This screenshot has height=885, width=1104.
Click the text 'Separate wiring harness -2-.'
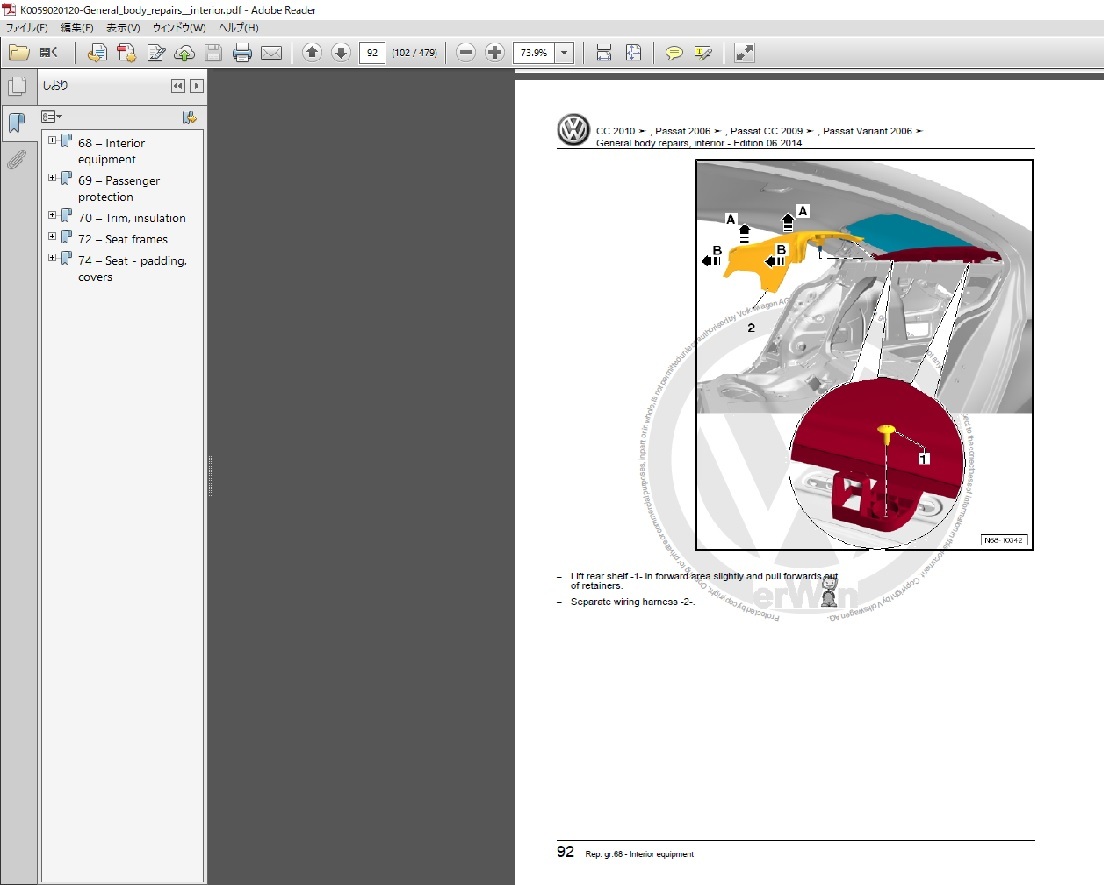(x=633, y=602)
